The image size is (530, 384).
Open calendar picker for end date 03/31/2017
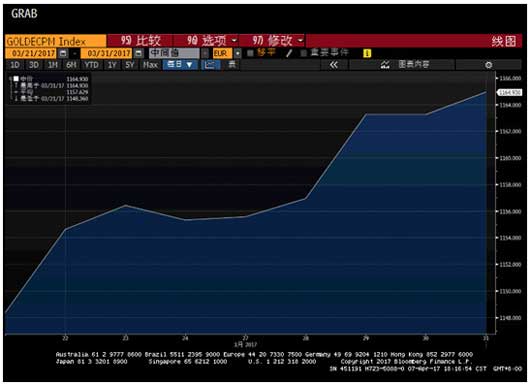[138, 53]
